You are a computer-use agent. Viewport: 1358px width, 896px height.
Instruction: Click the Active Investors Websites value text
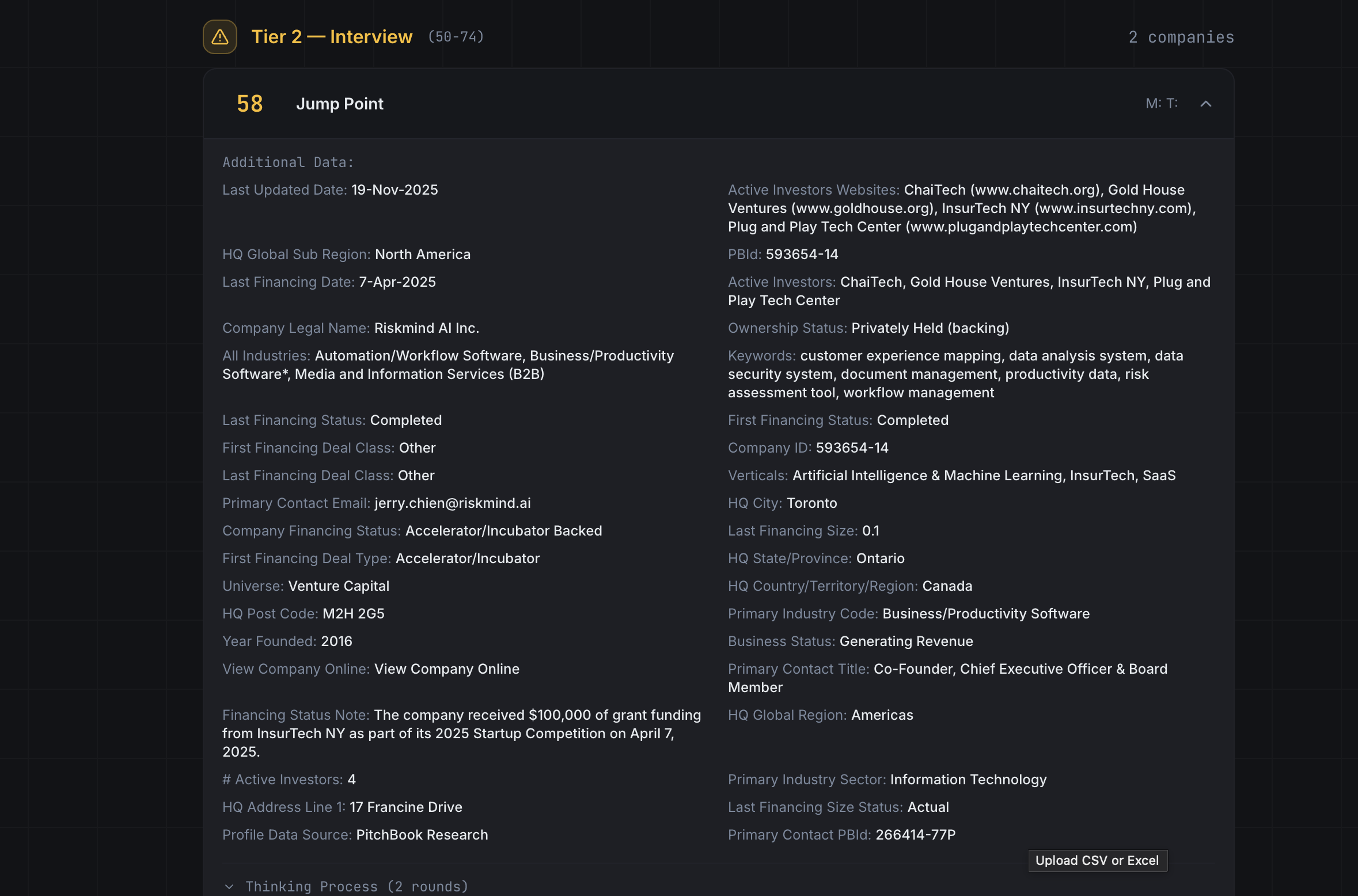pos(962,208)
